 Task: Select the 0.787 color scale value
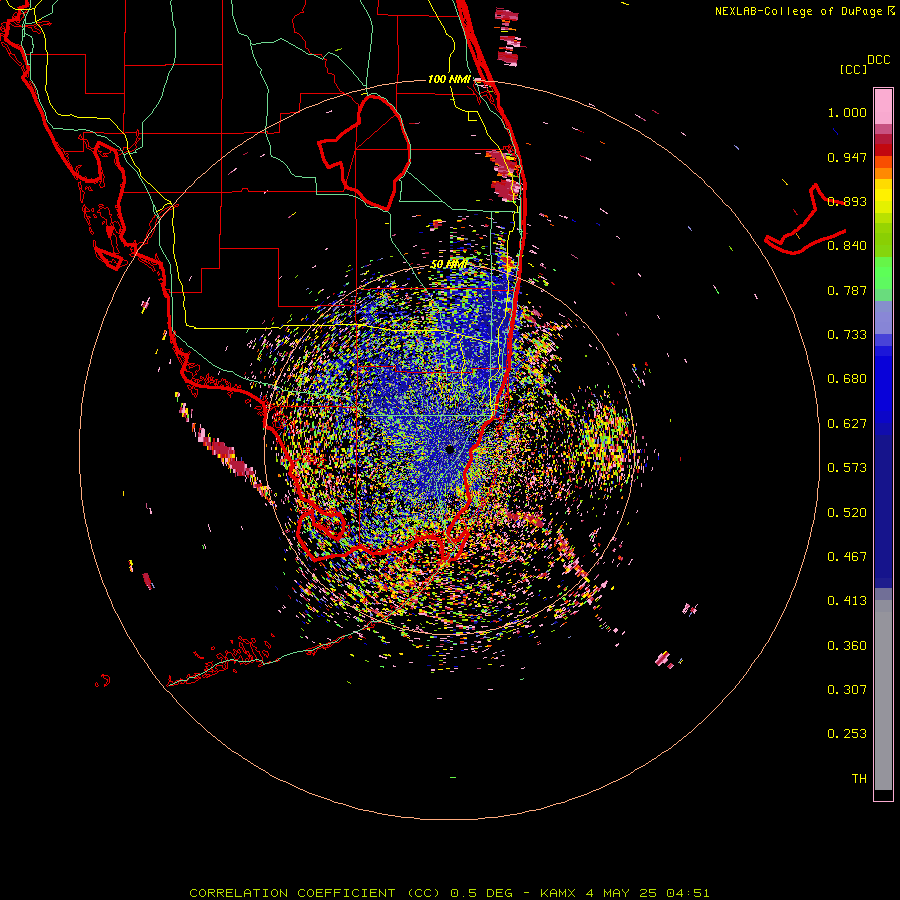tap(847, 290)
